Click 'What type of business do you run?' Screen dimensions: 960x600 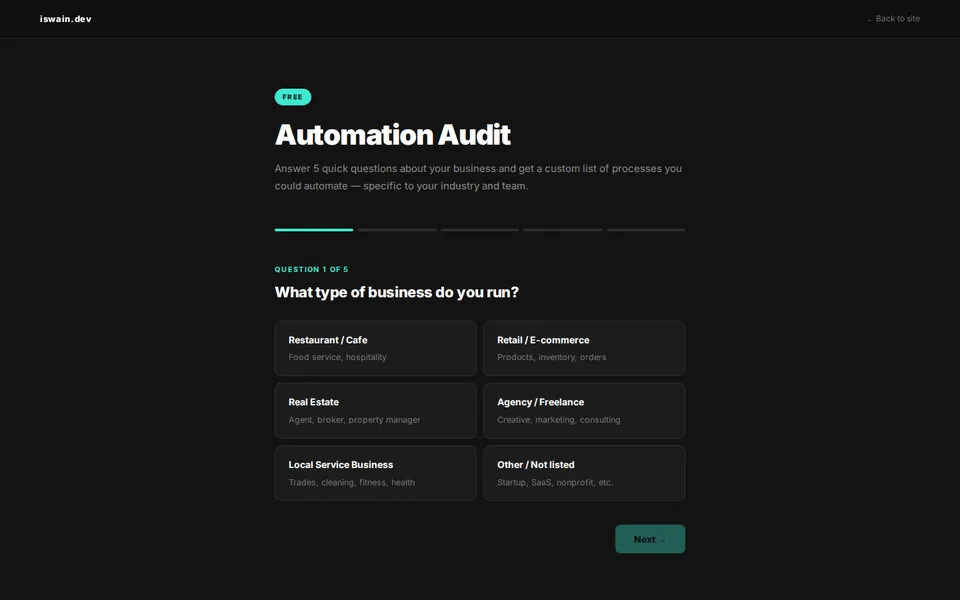(x=397, y=293)
